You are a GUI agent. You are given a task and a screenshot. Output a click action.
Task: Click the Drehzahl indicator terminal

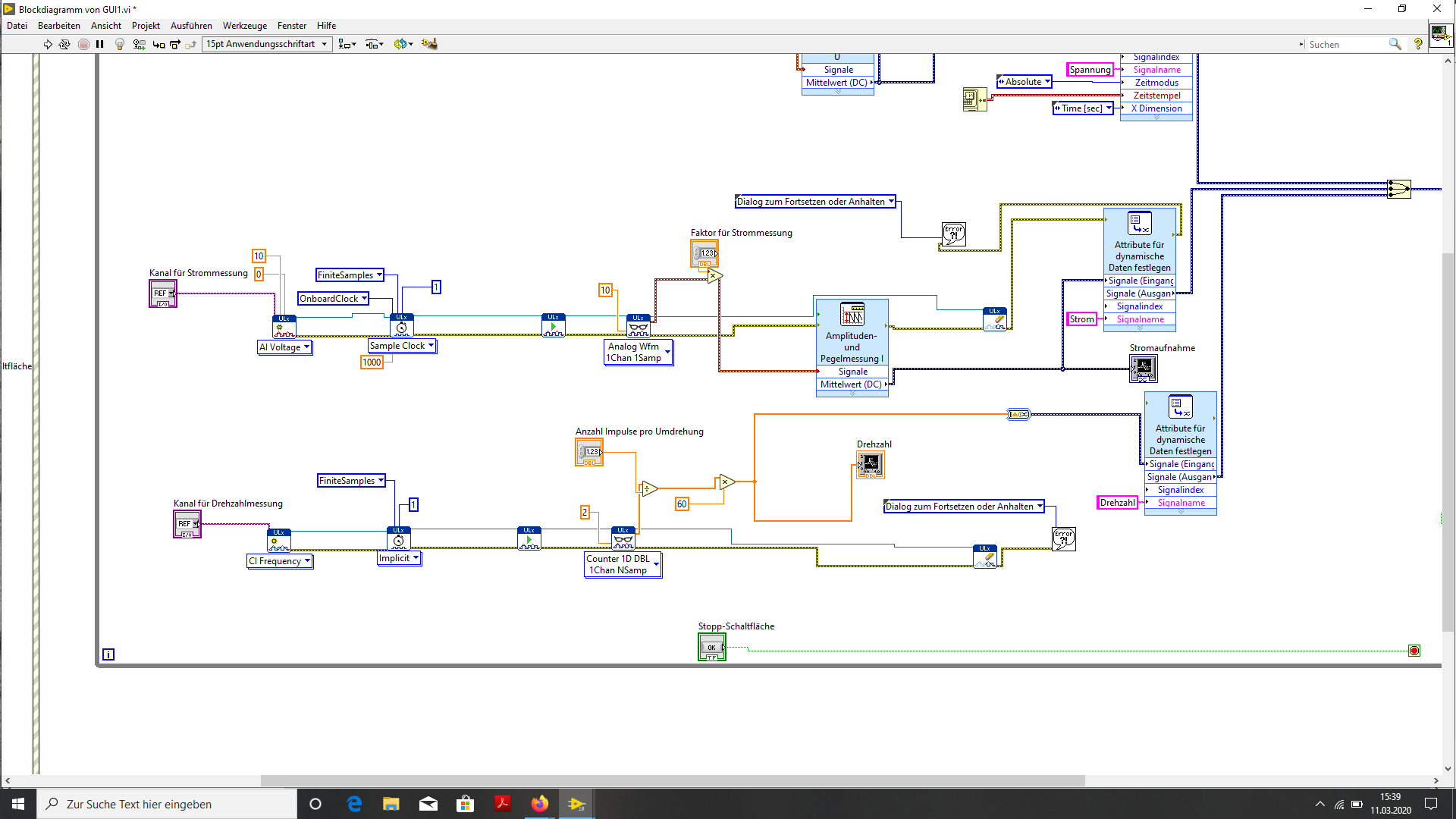point(870,464)
